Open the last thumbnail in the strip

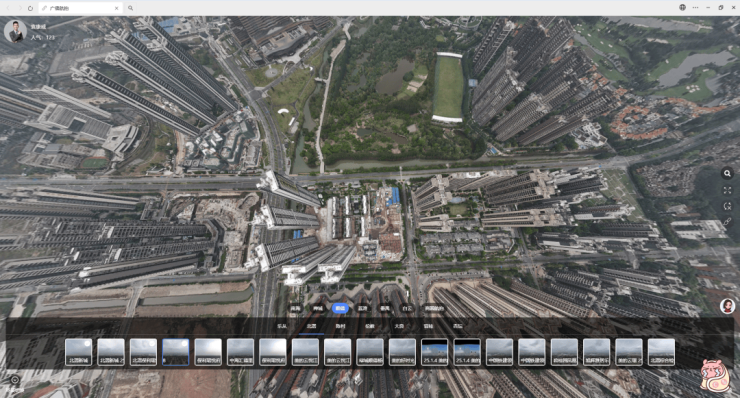661,352
